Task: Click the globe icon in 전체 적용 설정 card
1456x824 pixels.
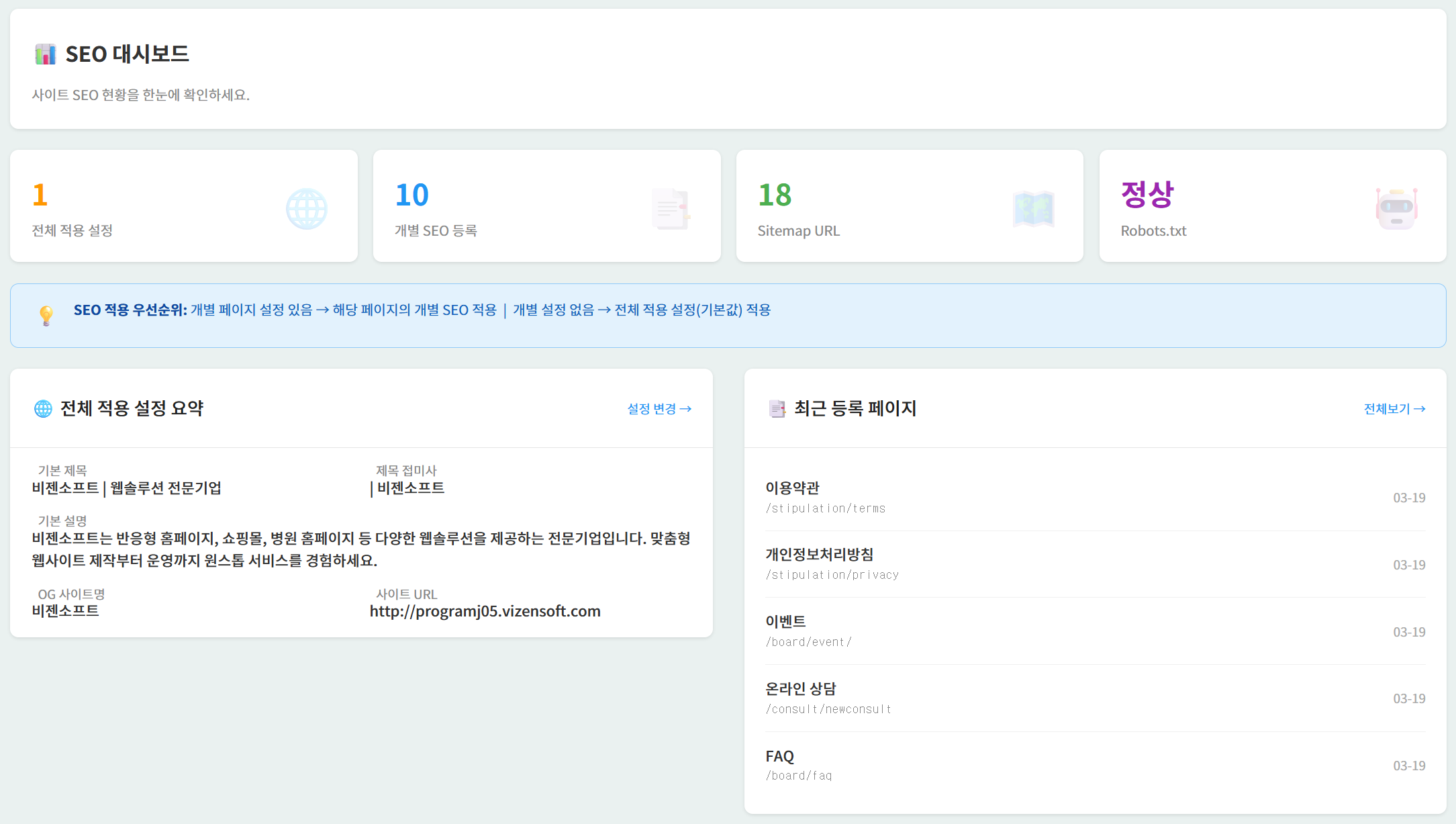Action: [307, 210]
